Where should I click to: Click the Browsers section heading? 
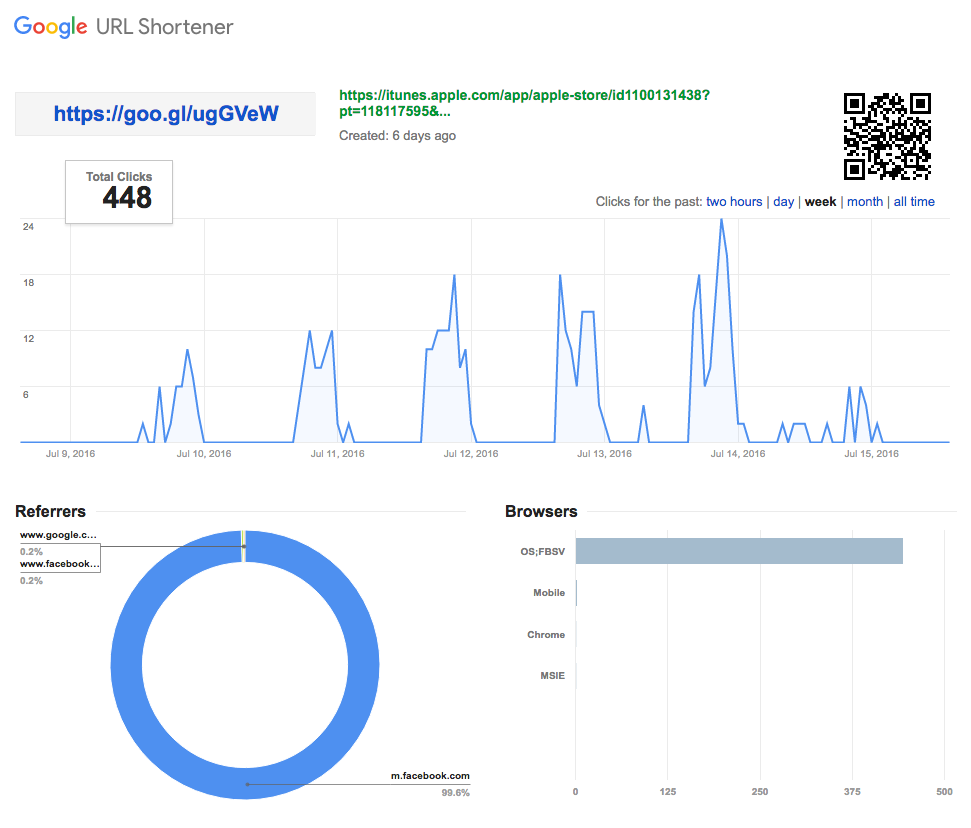tap(541, 512)
